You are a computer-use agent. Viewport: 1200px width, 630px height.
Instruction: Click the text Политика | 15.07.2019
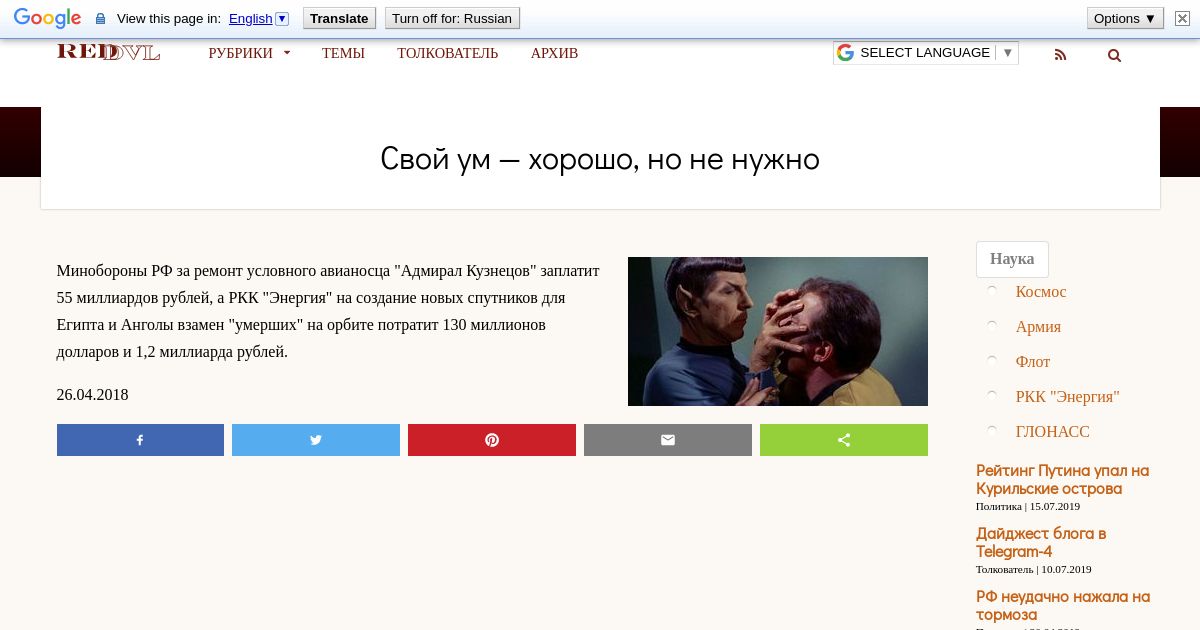click(x=1028, y=506)
